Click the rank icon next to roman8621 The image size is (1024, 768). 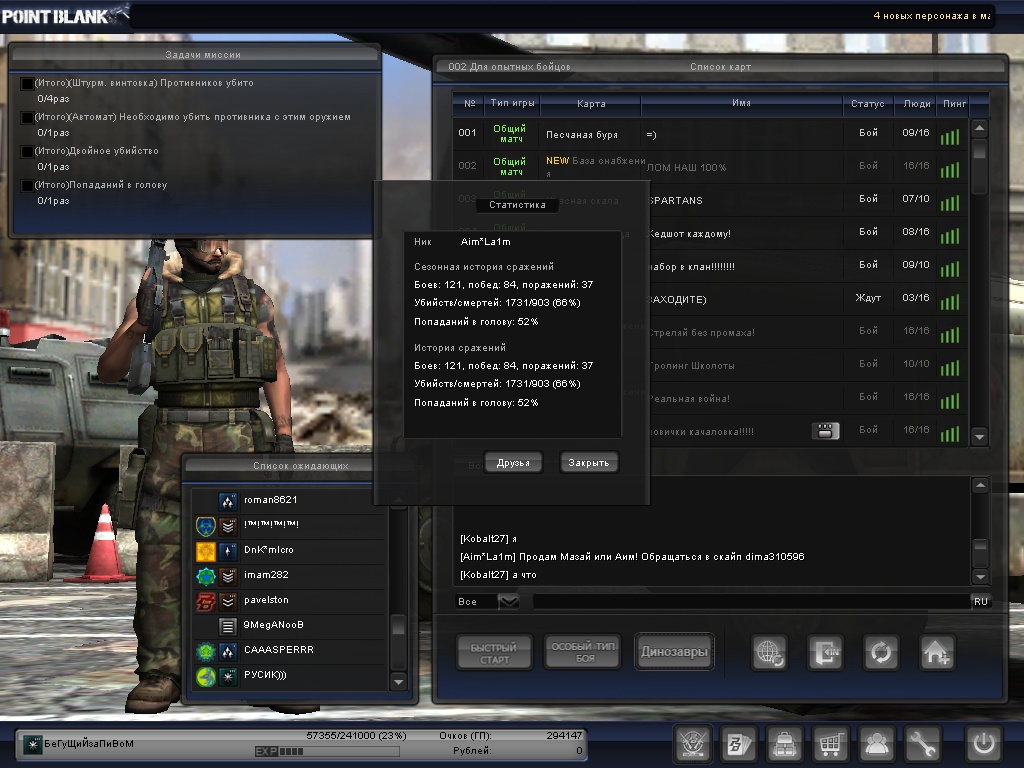pos(227,501)
